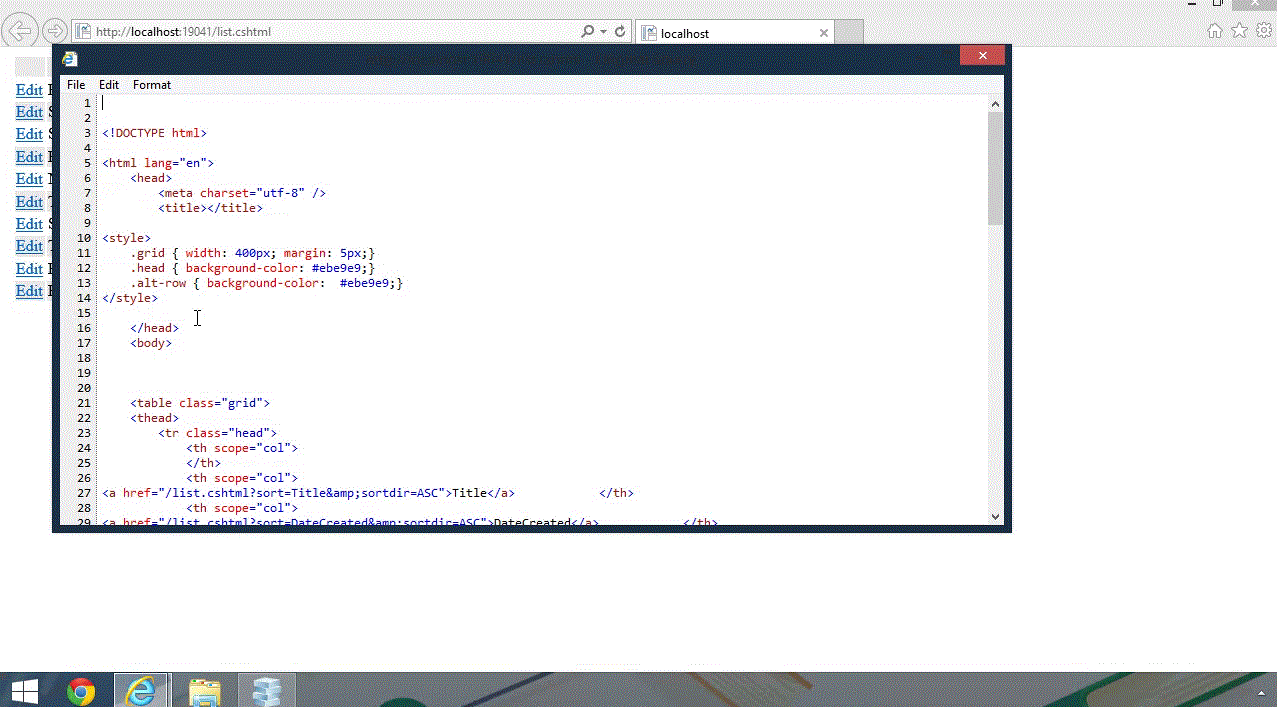Click the browser Forward arrow button

click(55, 31)
